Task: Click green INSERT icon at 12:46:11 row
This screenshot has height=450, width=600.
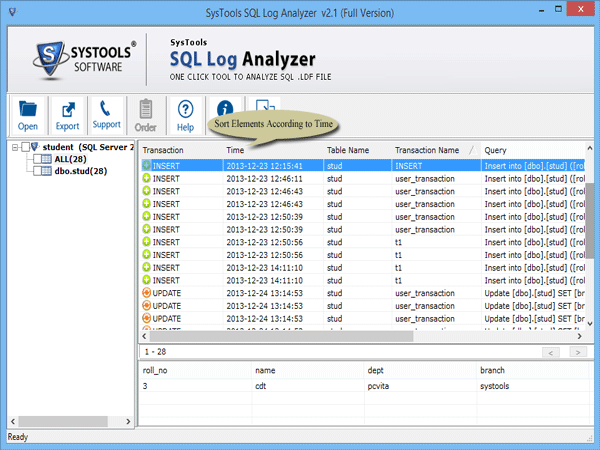Action: [147, 178]
